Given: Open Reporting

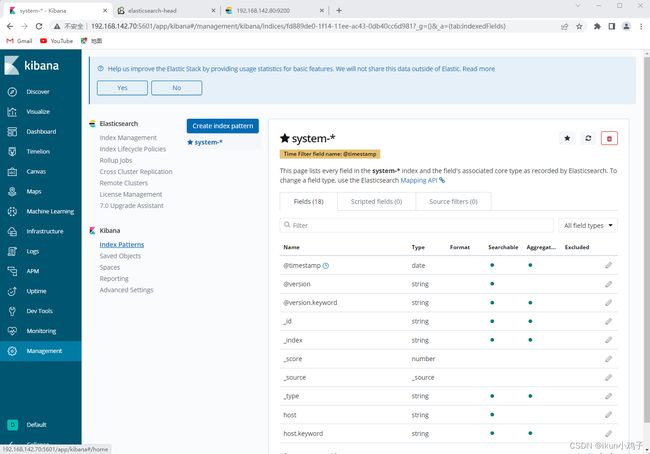Looking at the screenshot, I should (x=114, y=279).
